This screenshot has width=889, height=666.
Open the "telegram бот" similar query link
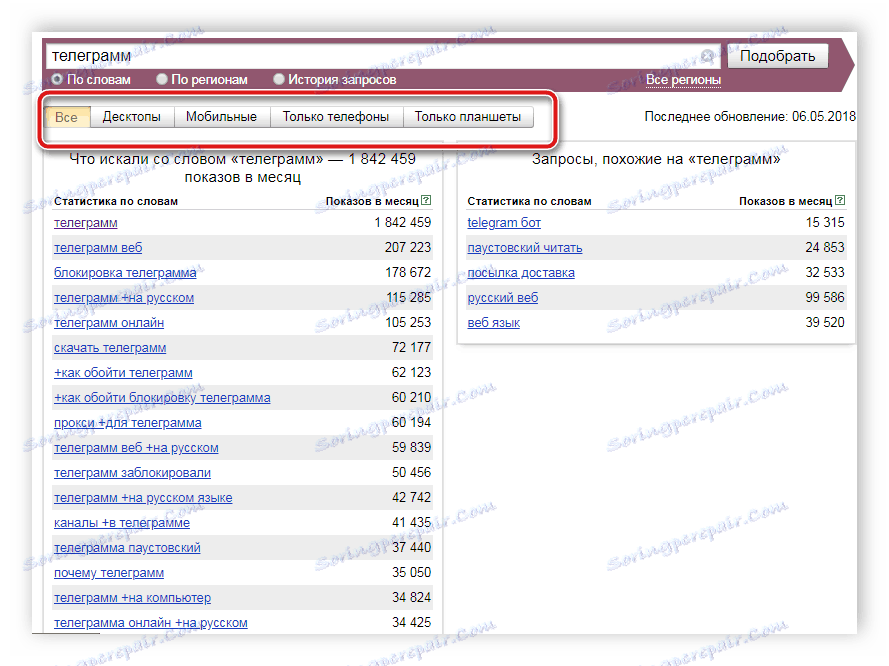coord(504,223)
